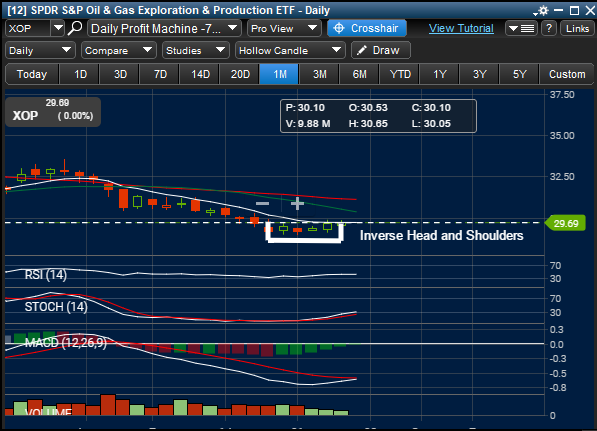Open the Compare dropdown
Image resolution: width=597 pixels, height=431 pixels.
(x=119, y=50)
